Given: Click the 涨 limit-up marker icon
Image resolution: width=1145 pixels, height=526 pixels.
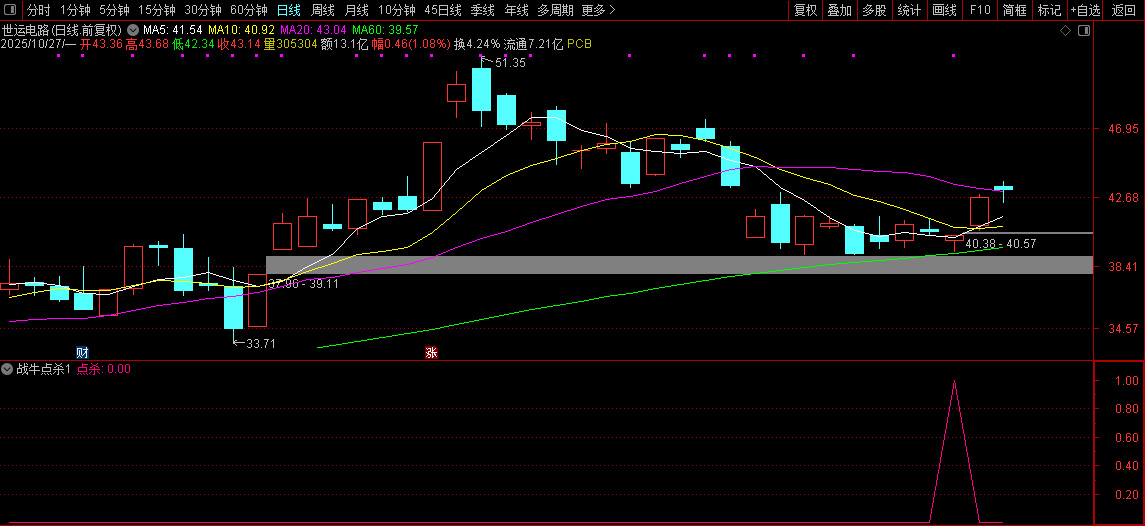Looking at the screenshot, I should click(431, 353).
